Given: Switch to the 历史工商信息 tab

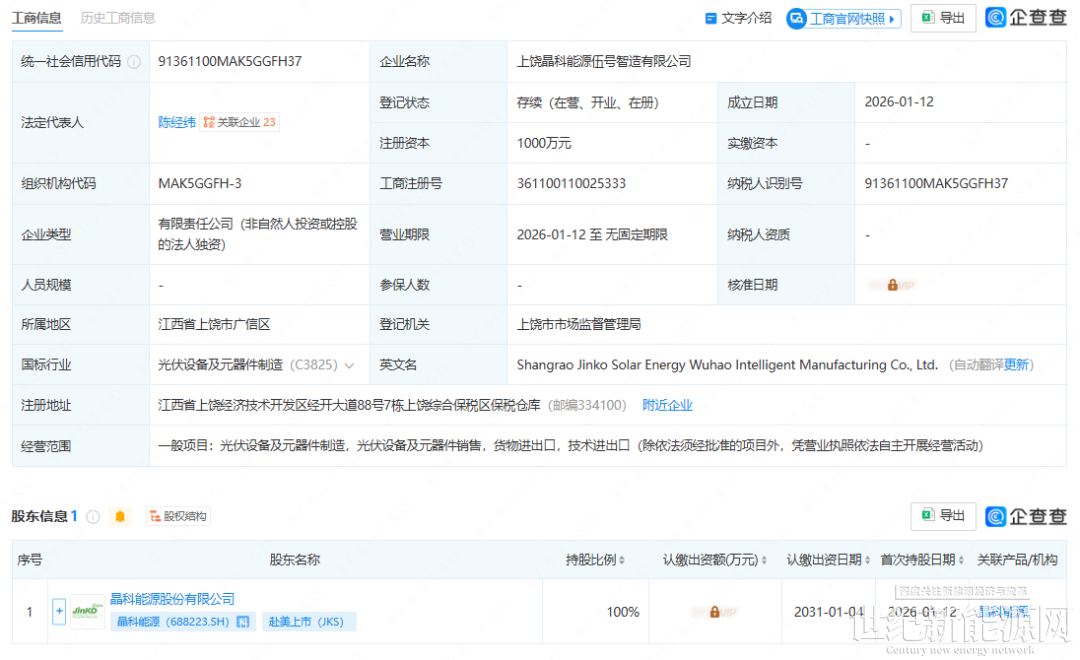Looking at the screenshot, I should [118, 18].
